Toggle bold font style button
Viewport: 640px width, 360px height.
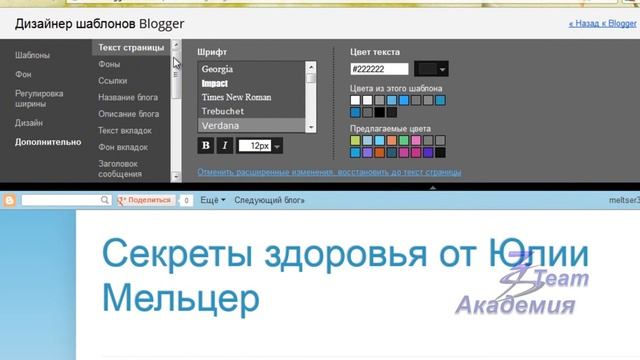click(x=206, y=146)
